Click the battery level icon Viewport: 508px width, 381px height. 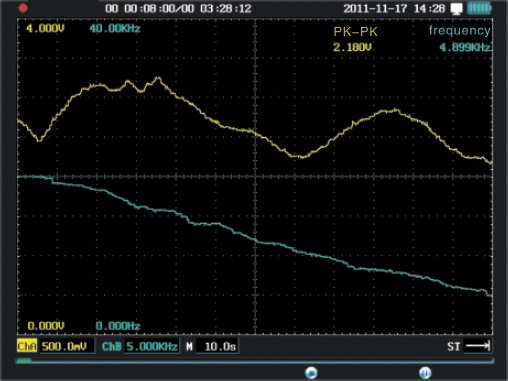coord(479,8)
